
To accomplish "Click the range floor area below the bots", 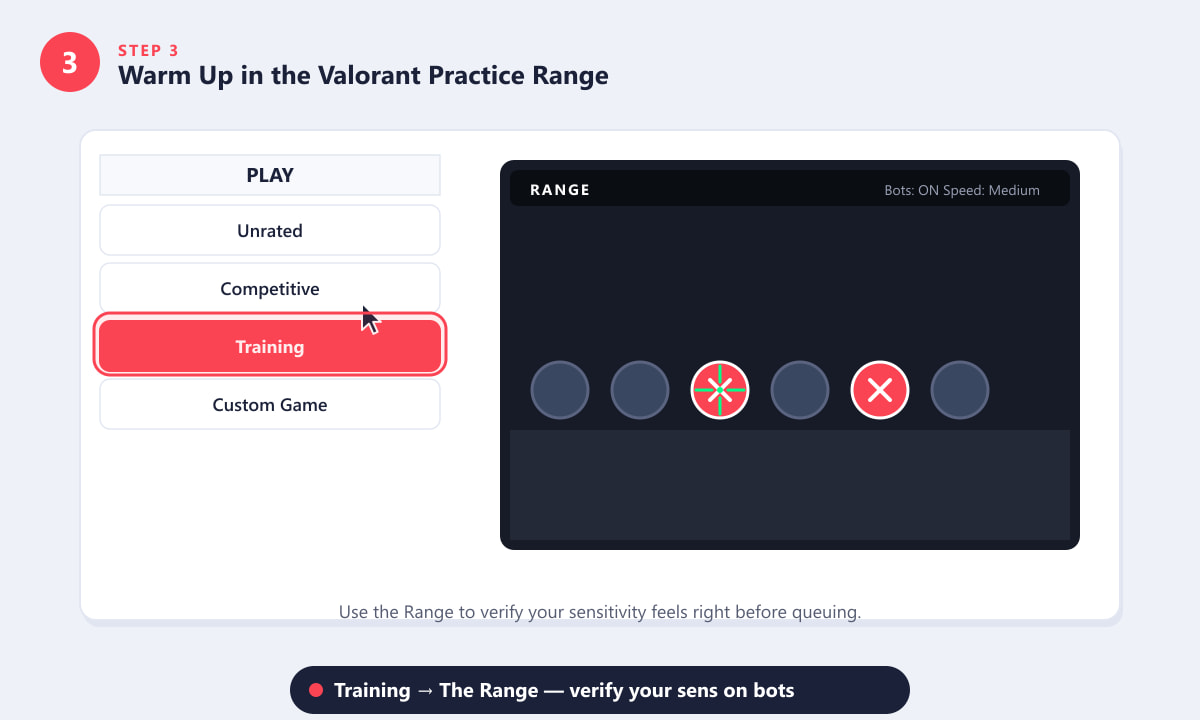I will click(790, 485).
